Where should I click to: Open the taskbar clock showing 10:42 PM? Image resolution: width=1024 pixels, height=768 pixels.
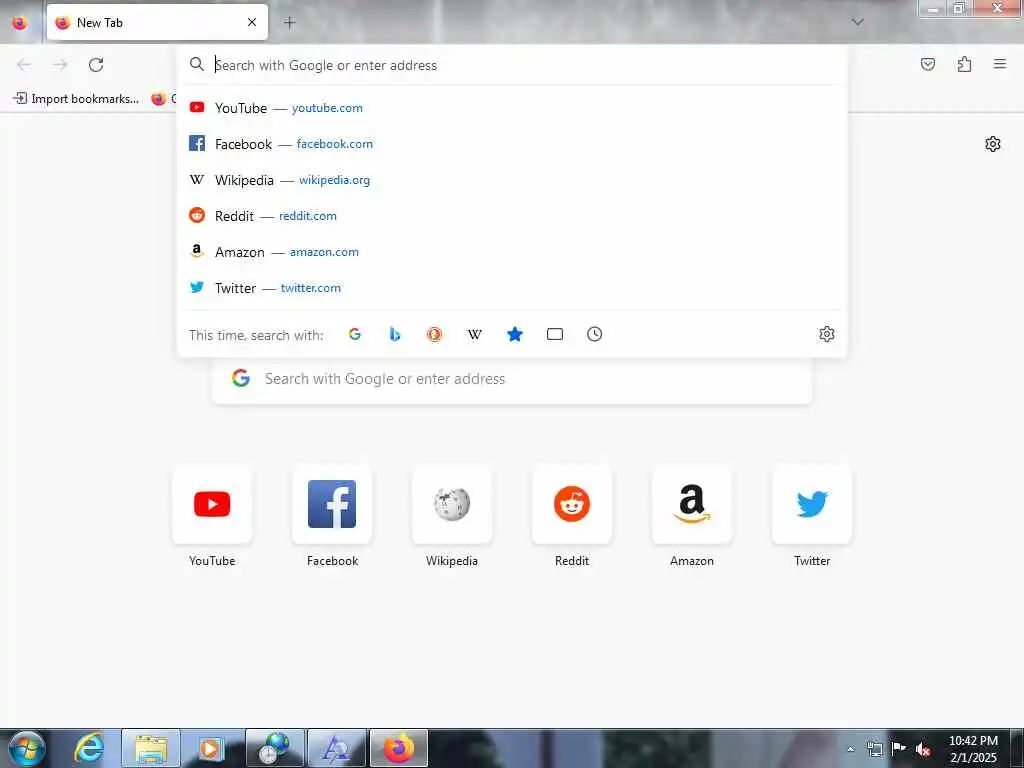(x=973, y=749)
